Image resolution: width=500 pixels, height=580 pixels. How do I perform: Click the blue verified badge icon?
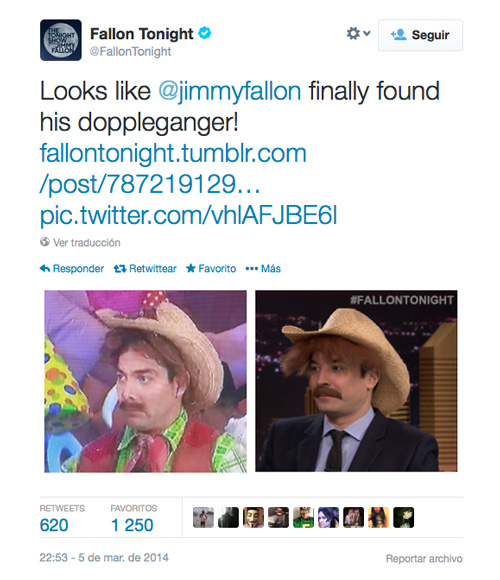205,33
